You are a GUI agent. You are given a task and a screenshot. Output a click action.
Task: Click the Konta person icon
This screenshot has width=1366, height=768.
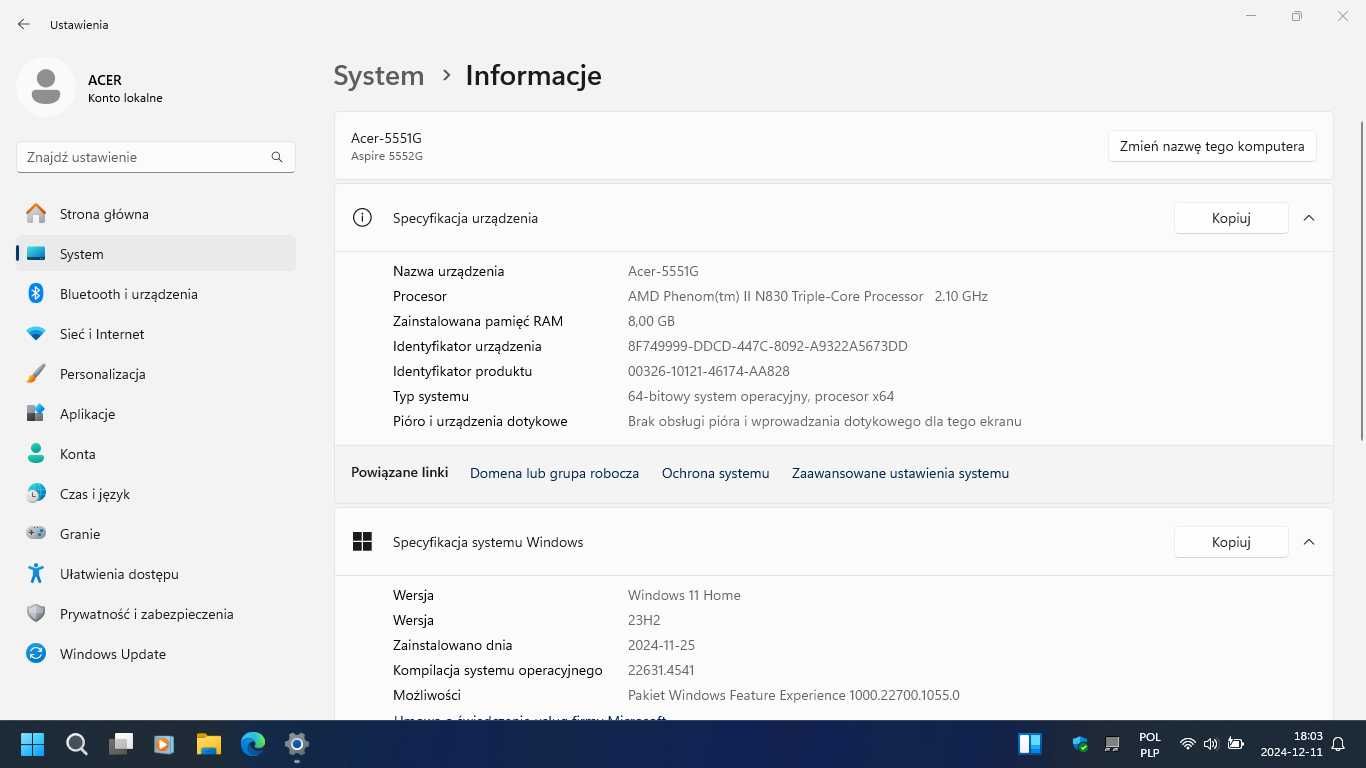click(x=36, y=453)
